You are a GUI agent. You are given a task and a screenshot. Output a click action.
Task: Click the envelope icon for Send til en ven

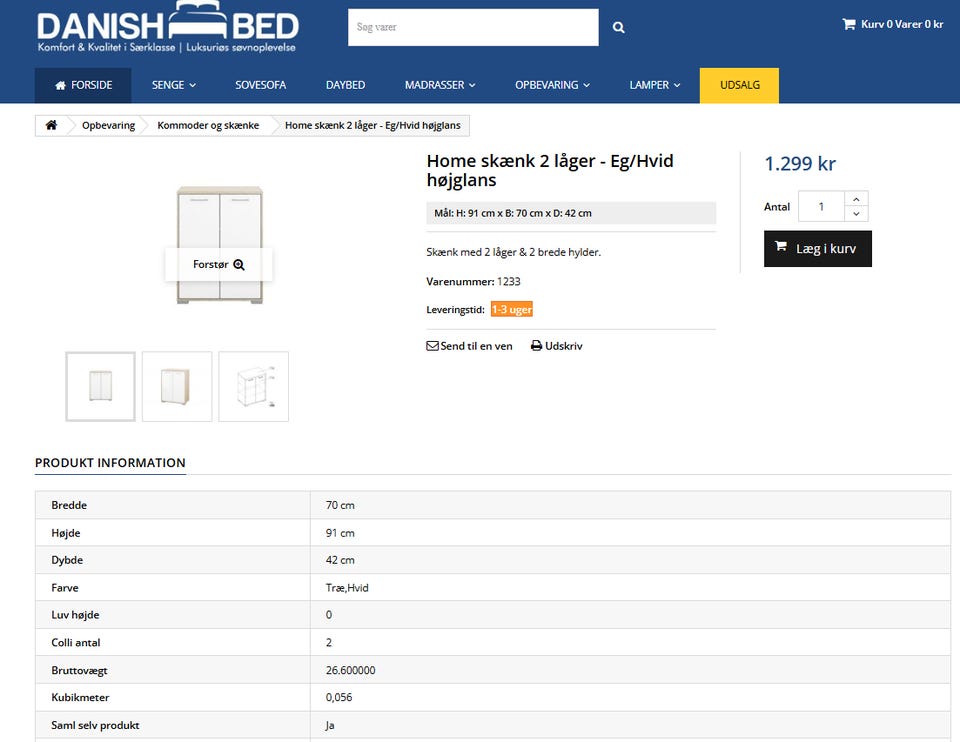coord(432,346)
